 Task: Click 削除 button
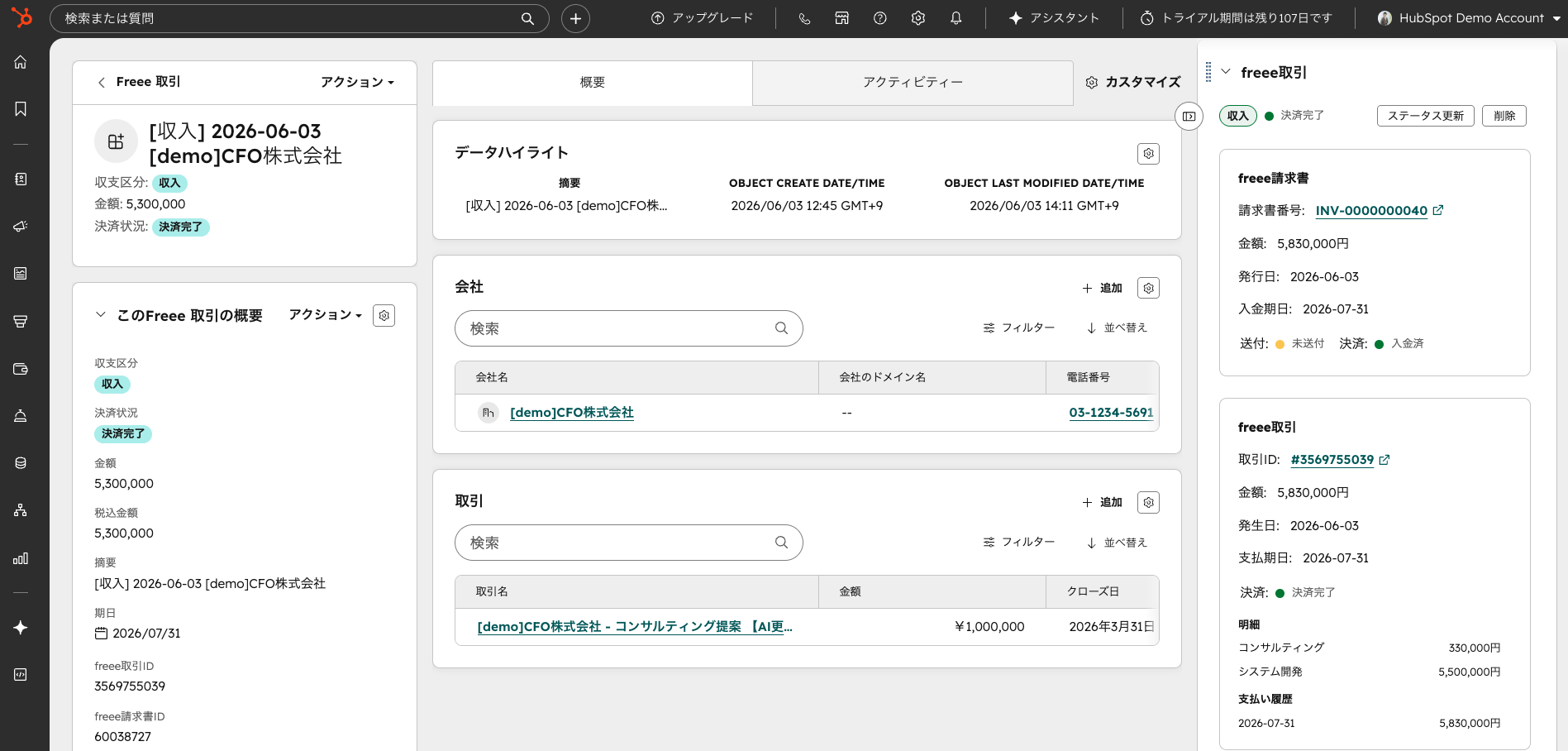click(1504, 116)
